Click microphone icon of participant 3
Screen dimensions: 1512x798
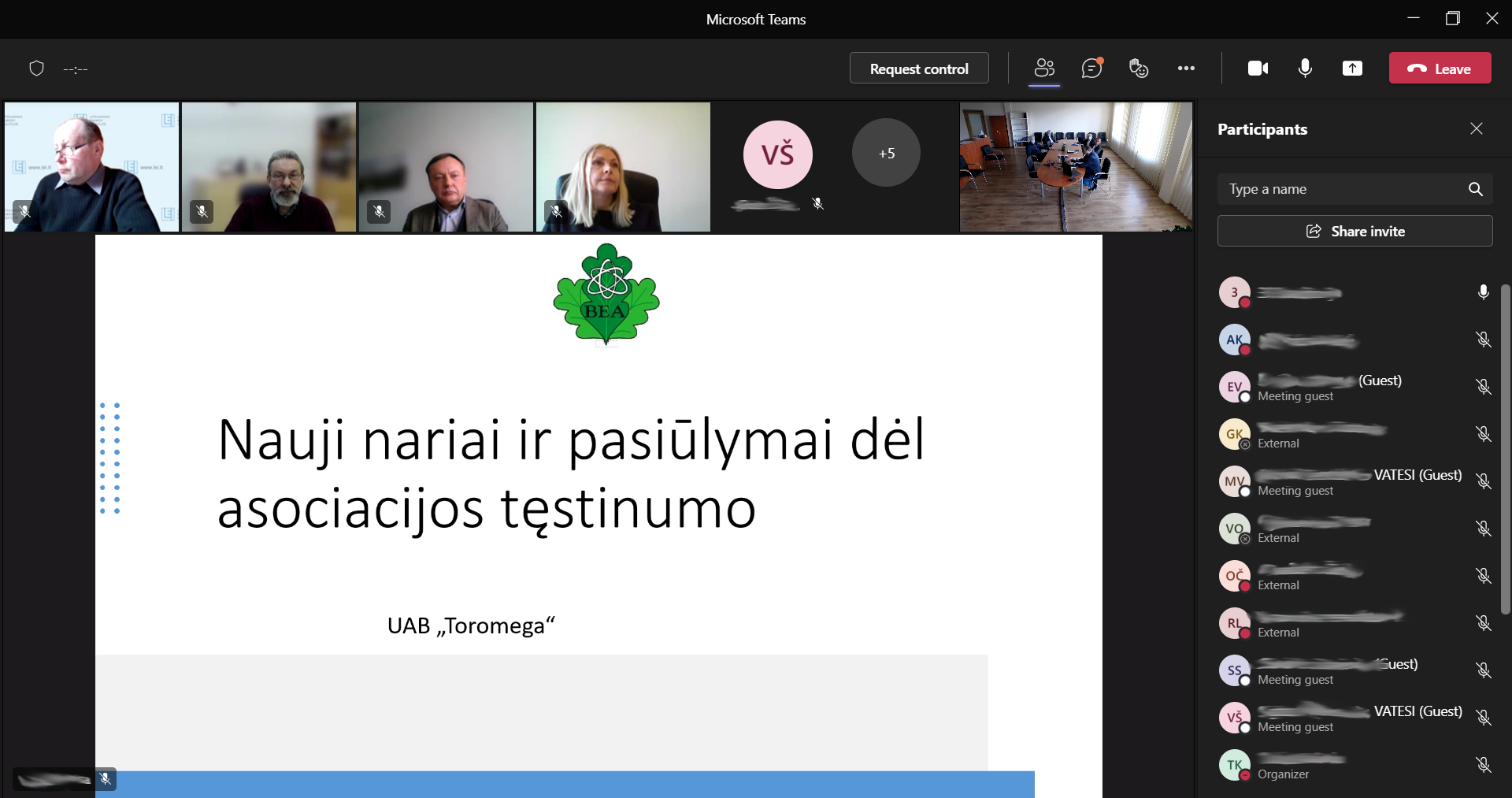(1483, 292)
